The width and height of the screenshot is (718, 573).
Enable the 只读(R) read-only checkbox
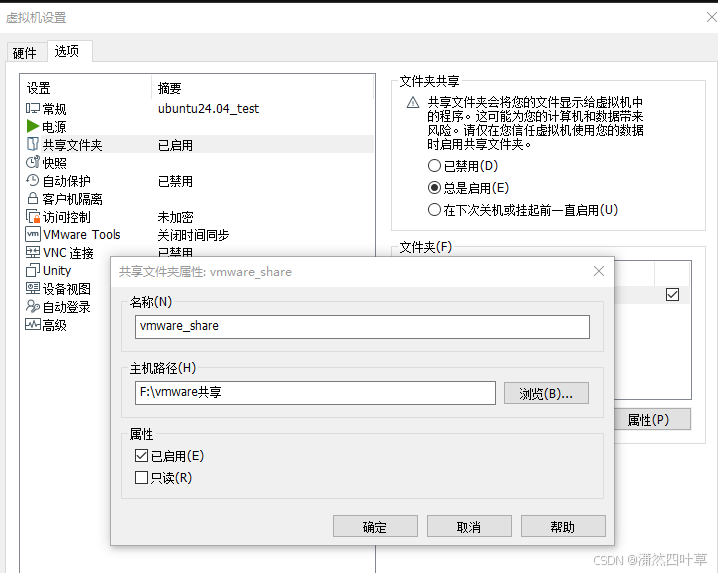pos(141,478)
